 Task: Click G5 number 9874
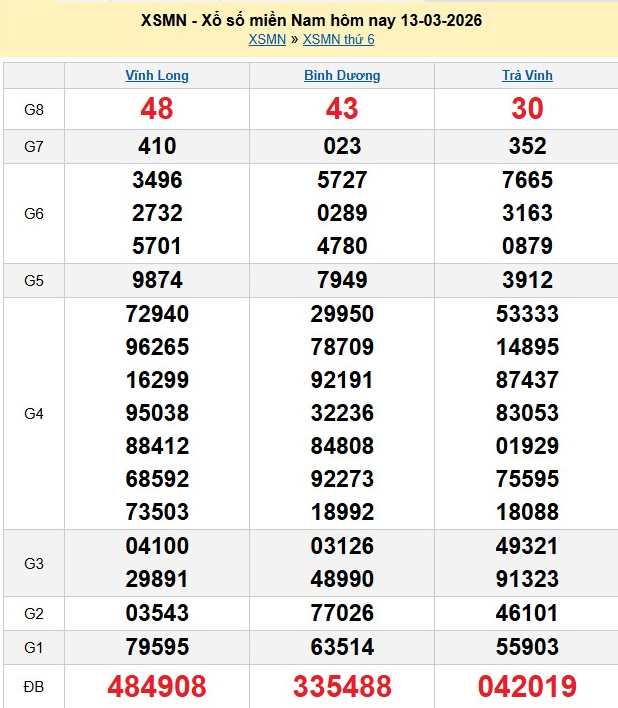pos(157,280)
